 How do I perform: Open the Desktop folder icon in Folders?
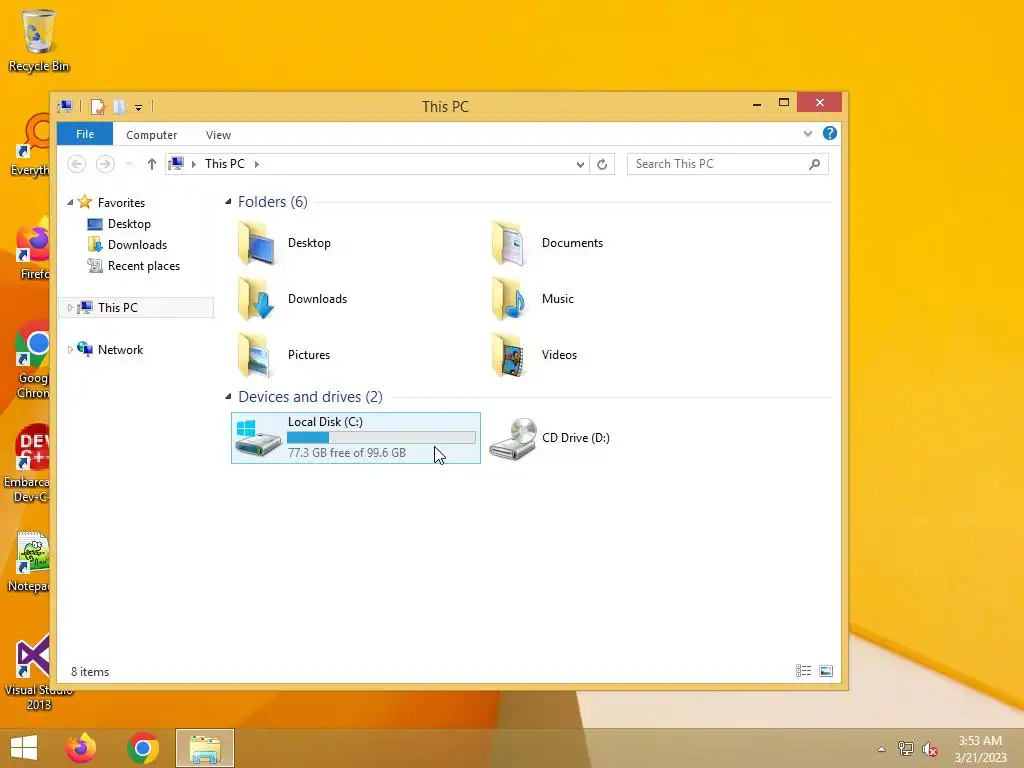pos(256,243)
